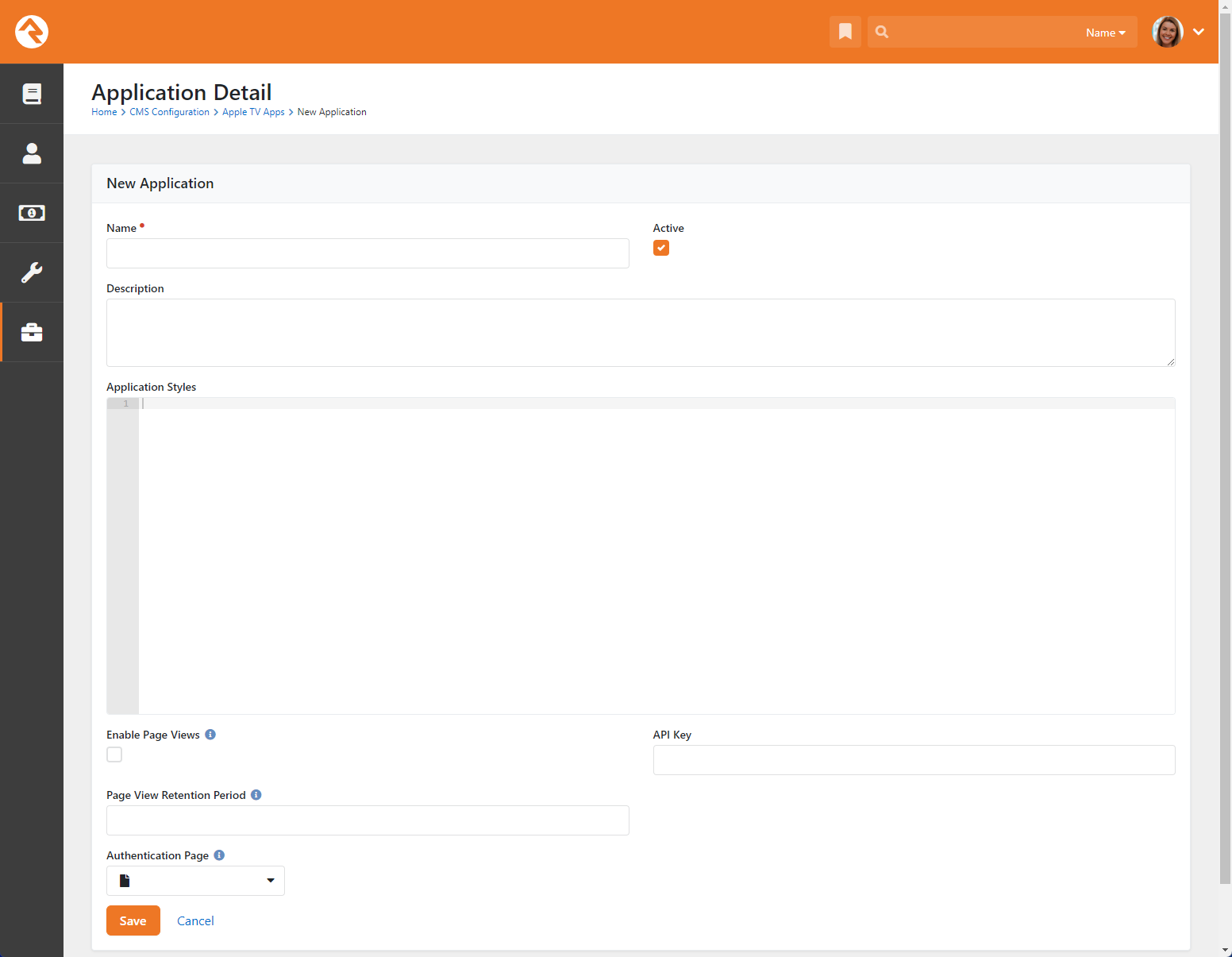Click the Rock RMS logo icon
The width and height of the screenshot is (1232, 957).
32,32
